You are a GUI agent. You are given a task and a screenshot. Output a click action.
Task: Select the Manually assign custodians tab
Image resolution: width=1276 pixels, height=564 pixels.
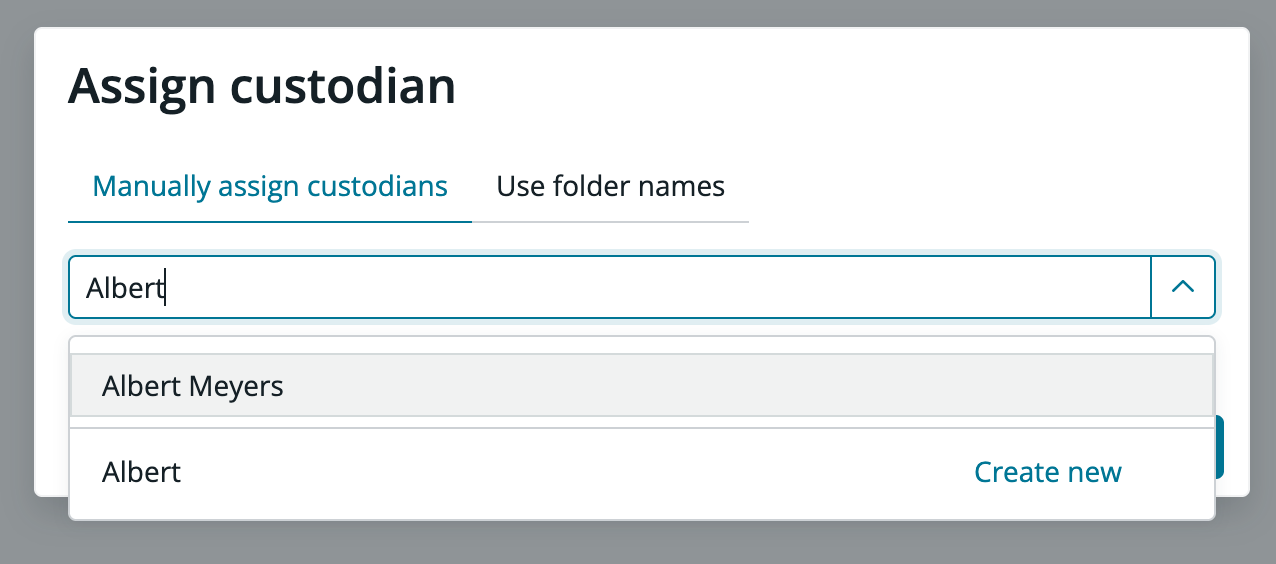tap(270, 187)
